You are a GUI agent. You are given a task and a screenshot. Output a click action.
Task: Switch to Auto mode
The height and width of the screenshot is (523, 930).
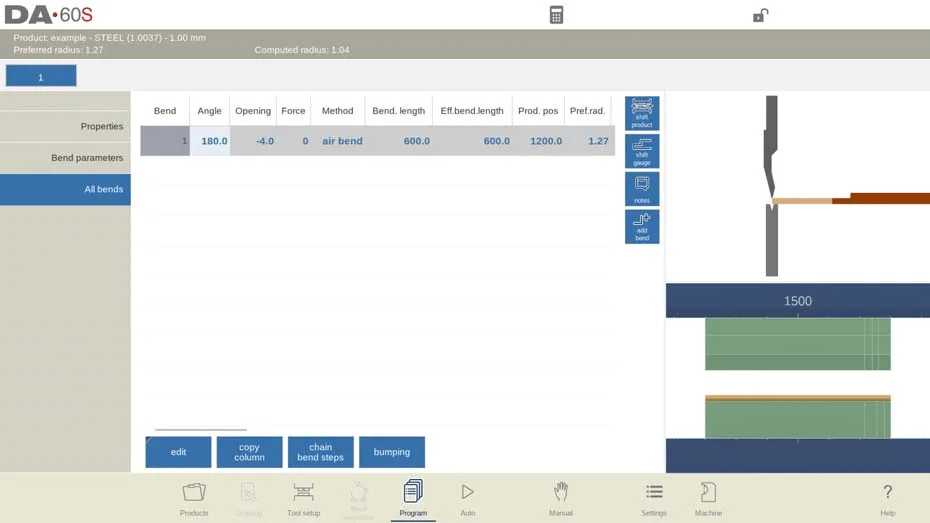[467, 499]
